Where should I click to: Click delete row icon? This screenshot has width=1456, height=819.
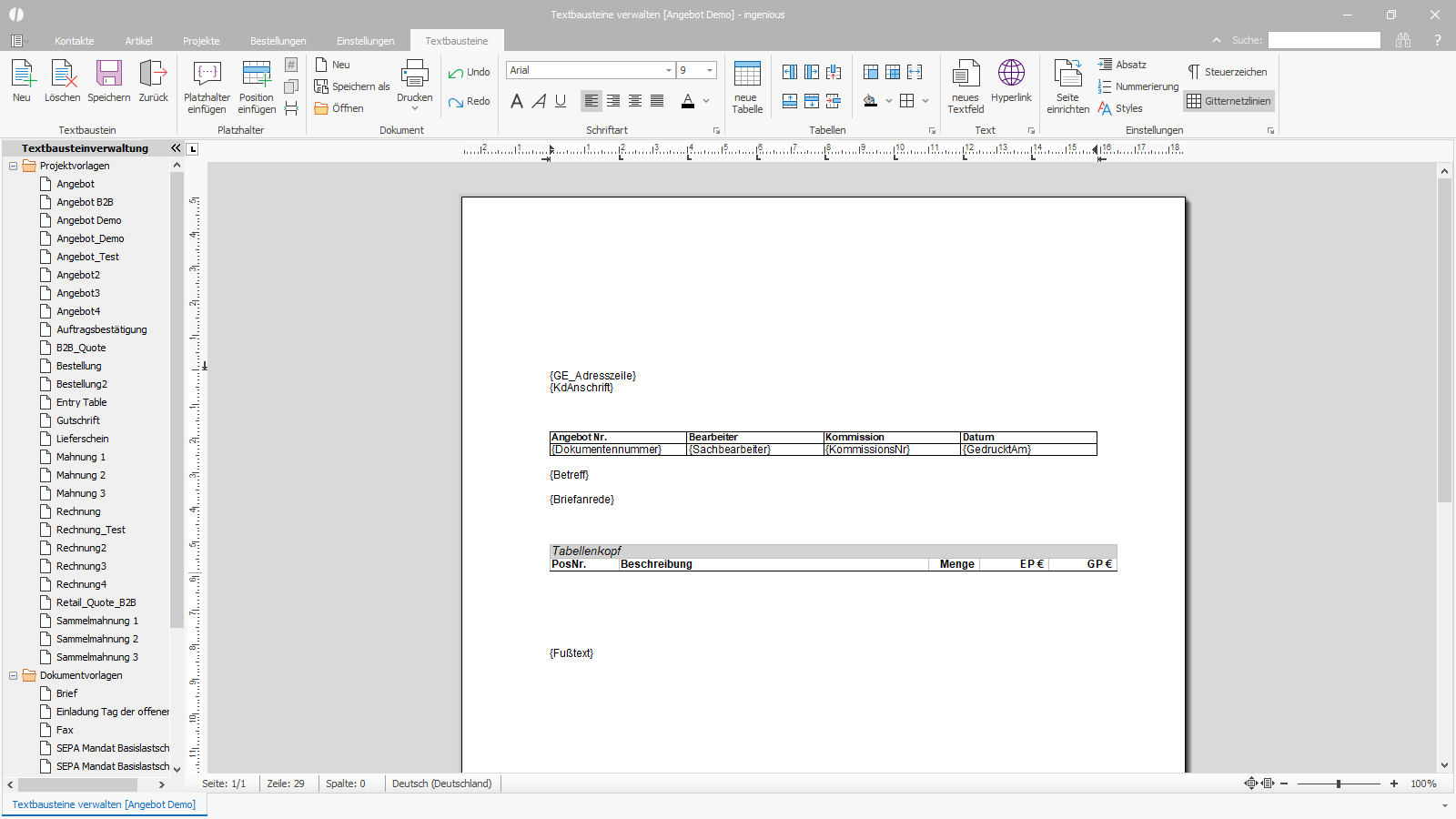pyautogui.click(x=834, y=101)
